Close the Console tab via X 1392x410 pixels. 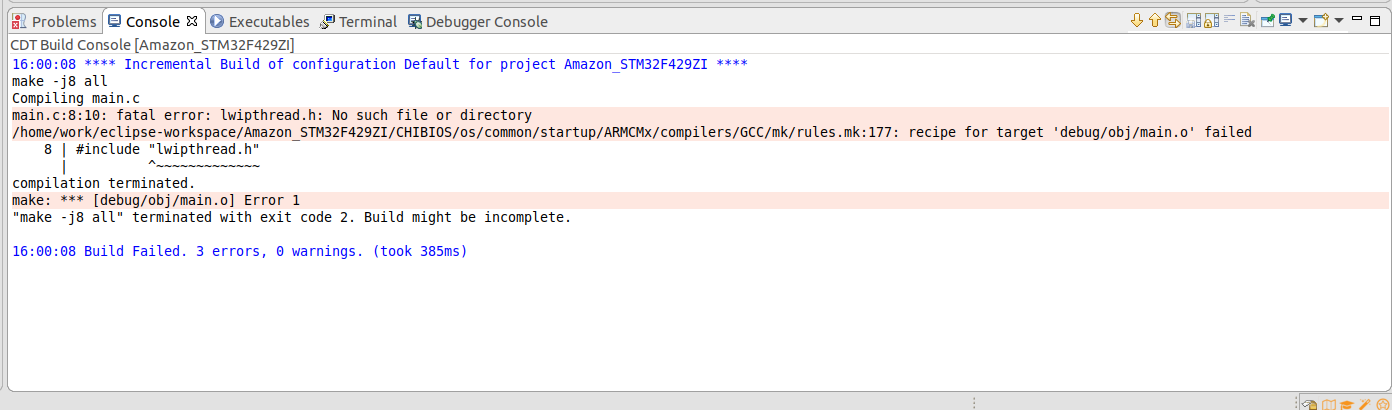(192, 20)
